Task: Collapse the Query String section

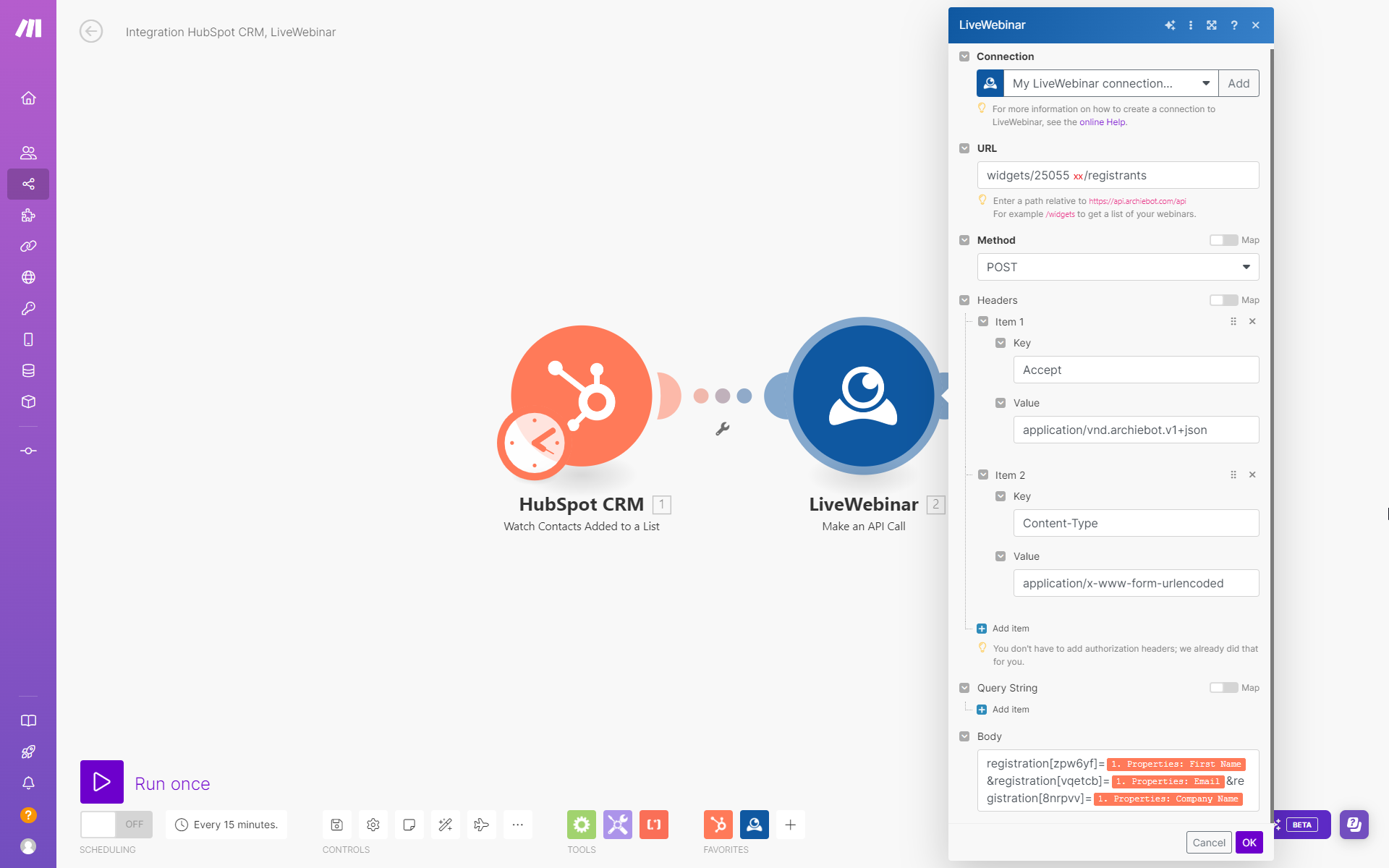Action: [965, 687]
